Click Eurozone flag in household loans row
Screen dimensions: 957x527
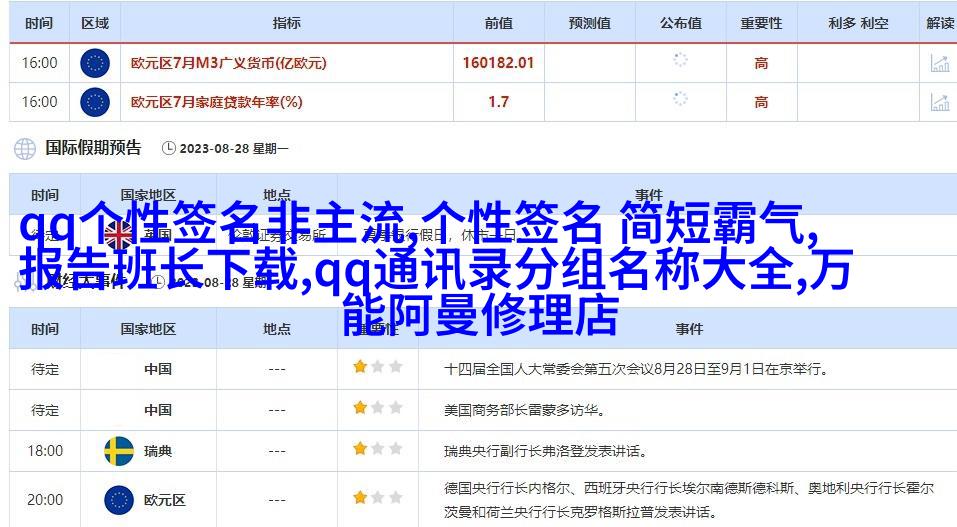(95, 102)
